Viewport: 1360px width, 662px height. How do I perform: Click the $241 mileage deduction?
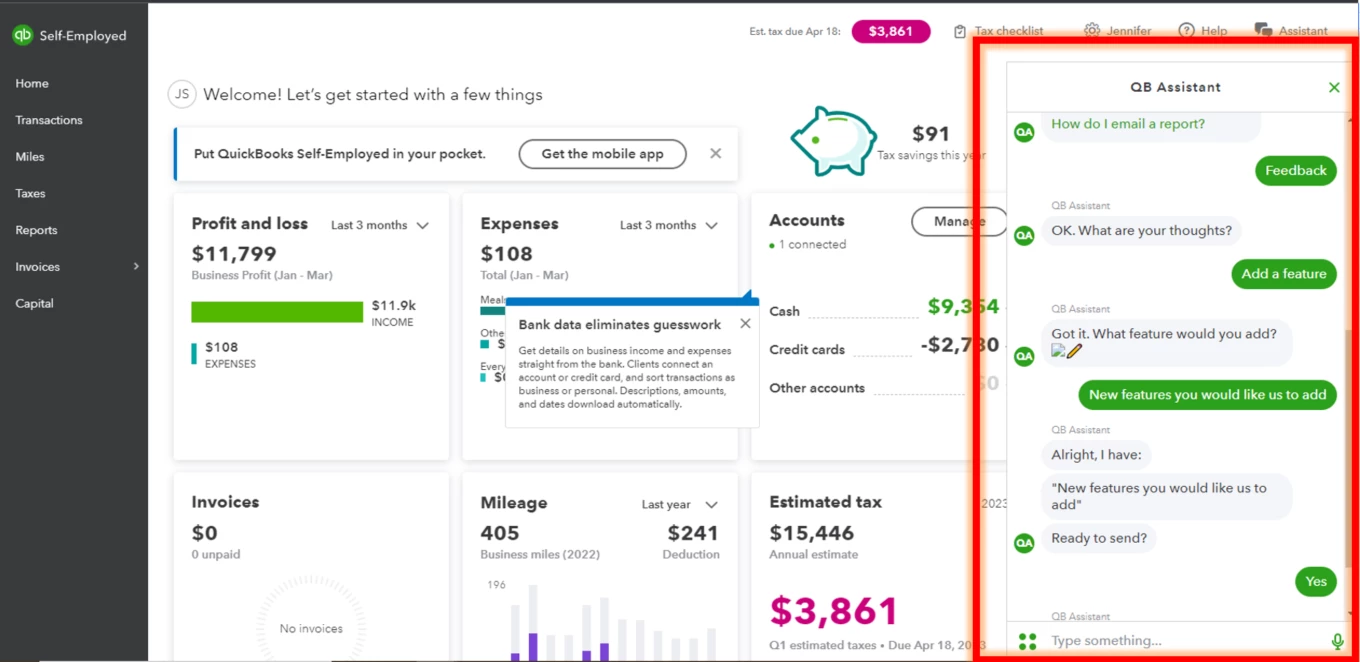tap(694, 533)
